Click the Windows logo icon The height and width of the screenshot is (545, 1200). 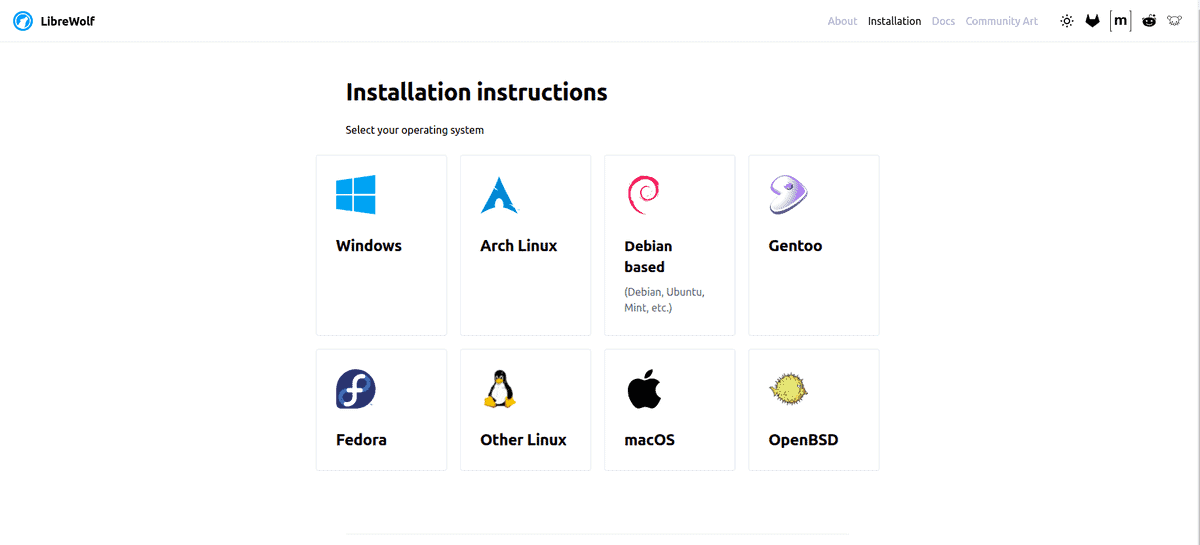pyautogui.click(x=356, y=195)
